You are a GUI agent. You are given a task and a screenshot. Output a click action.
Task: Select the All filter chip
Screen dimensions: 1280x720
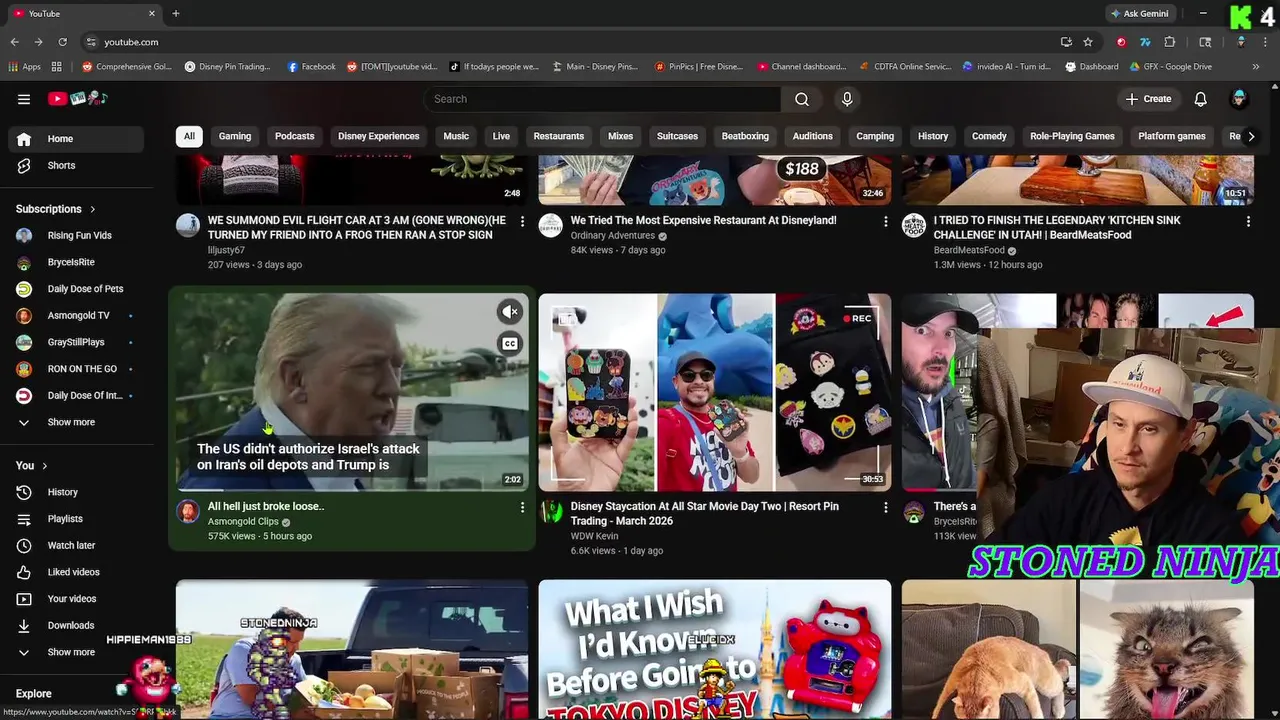[x=189, y=136]
